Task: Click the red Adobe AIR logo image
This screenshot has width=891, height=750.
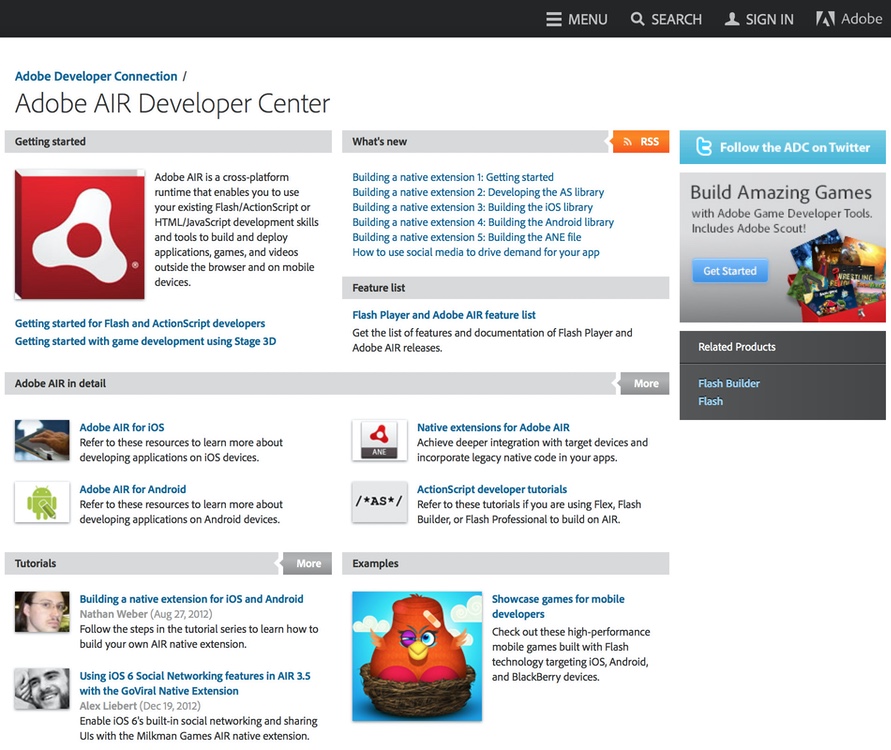Action: pos(79,234)
